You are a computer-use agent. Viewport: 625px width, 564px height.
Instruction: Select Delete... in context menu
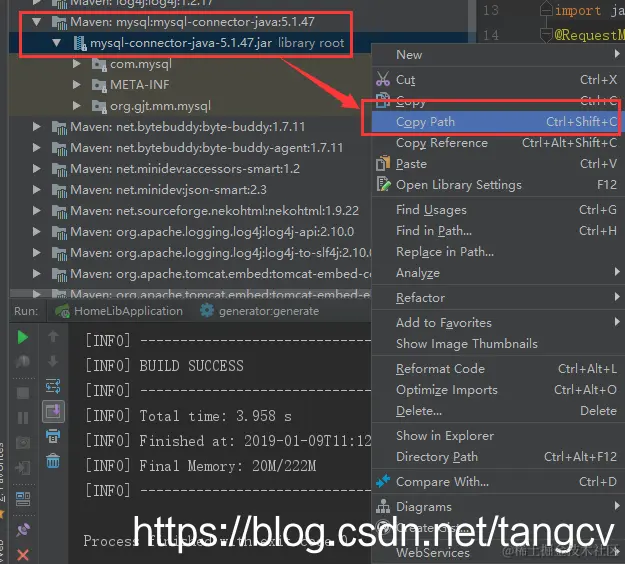(498, 411)
